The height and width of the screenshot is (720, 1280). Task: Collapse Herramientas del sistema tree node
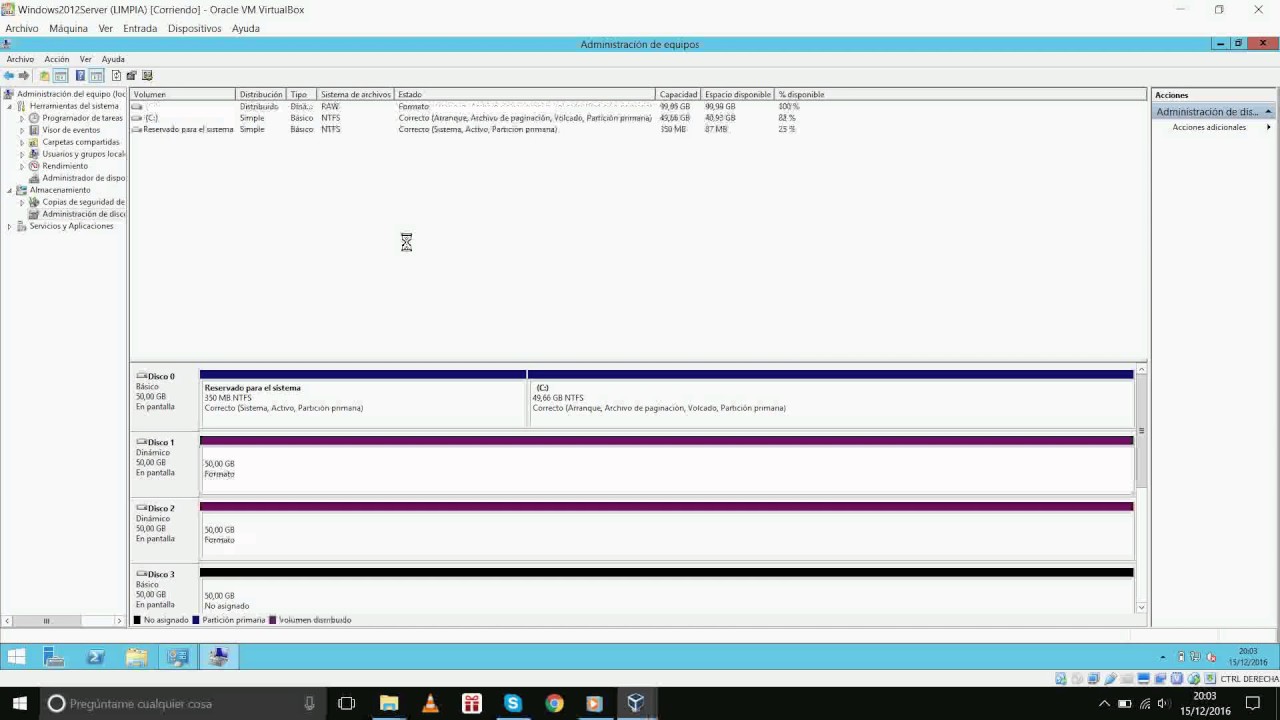[10, 106]
